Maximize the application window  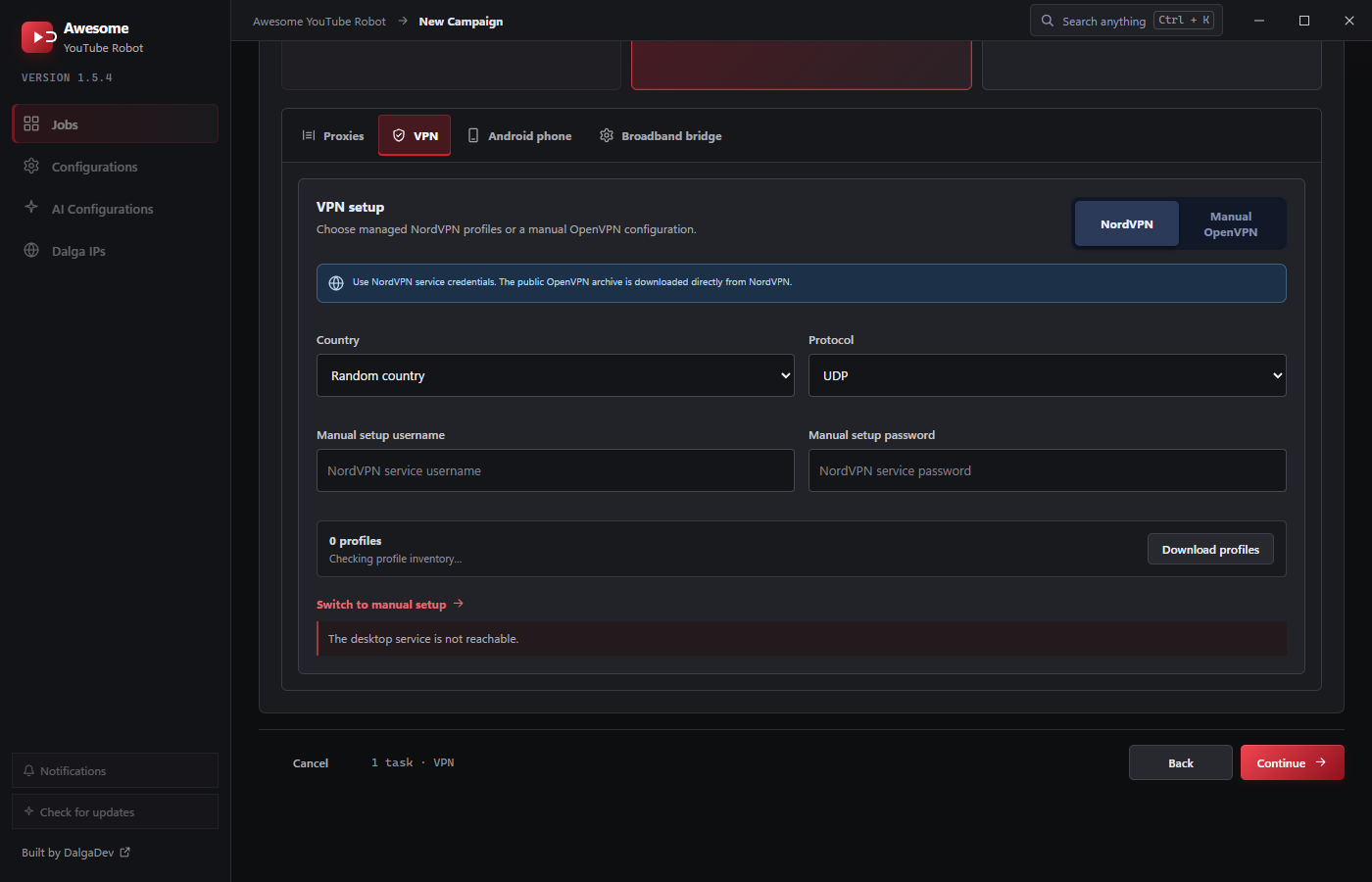pos(1304,21)
